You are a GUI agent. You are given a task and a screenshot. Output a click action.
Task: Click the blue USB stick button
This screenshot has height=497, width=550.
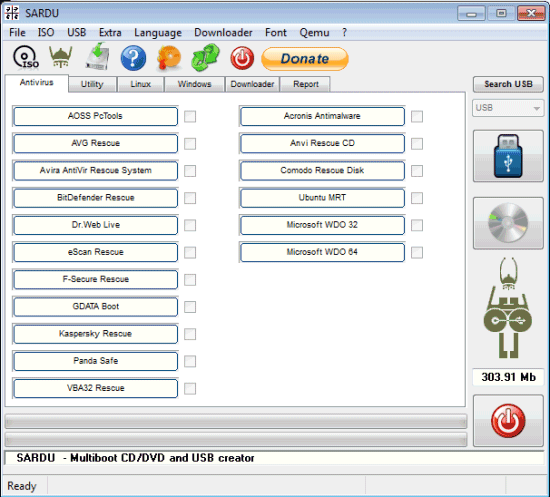[508, 156]
